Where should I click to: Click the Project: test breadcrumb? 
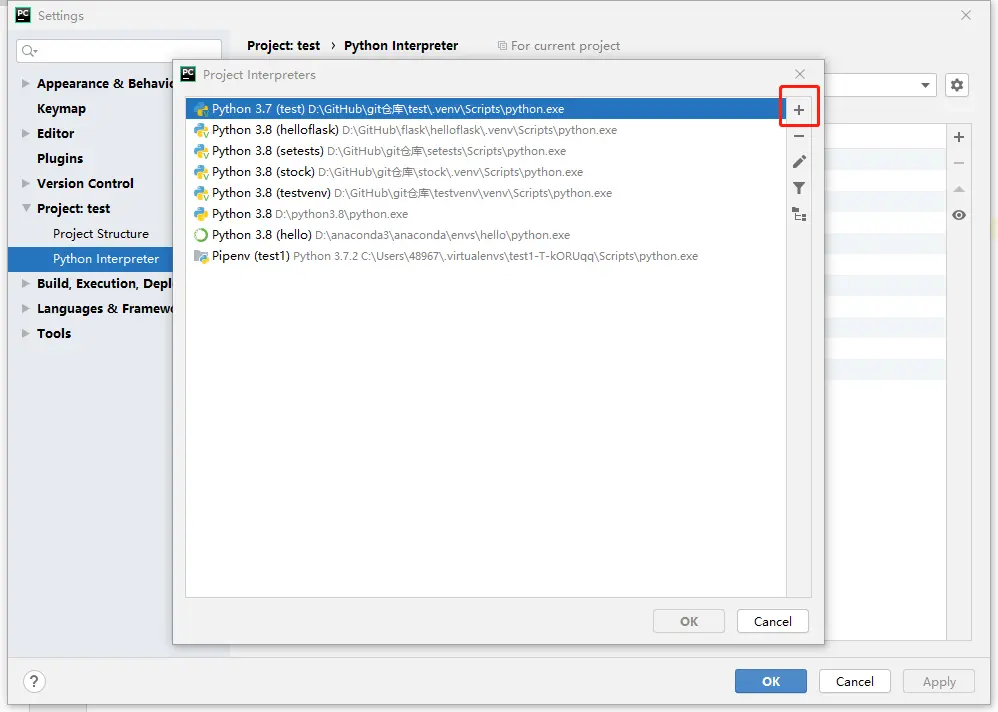coord(283,46)
